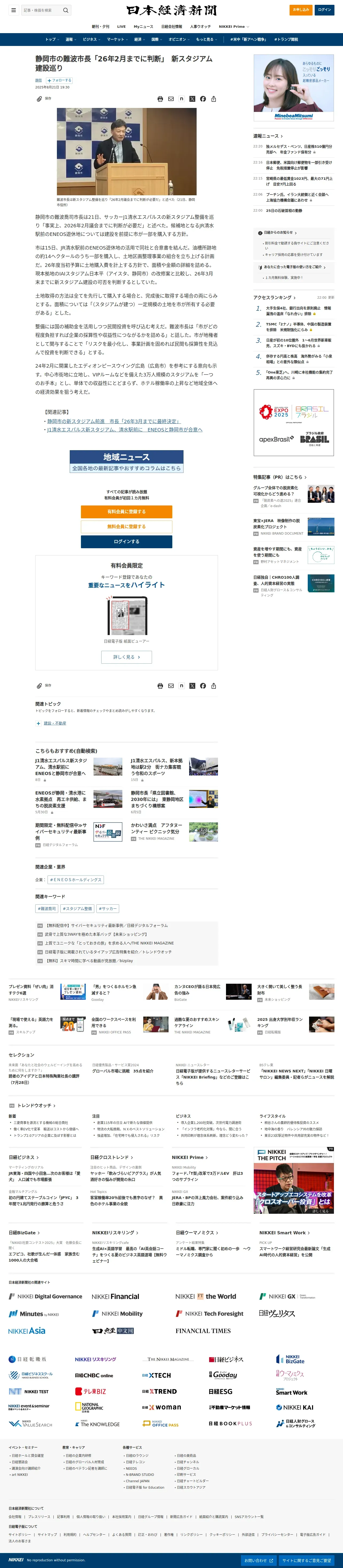Click the orange 有料会員に登録する button
343x1568 pixels.
pyautogui.click(x=127, y=511)
